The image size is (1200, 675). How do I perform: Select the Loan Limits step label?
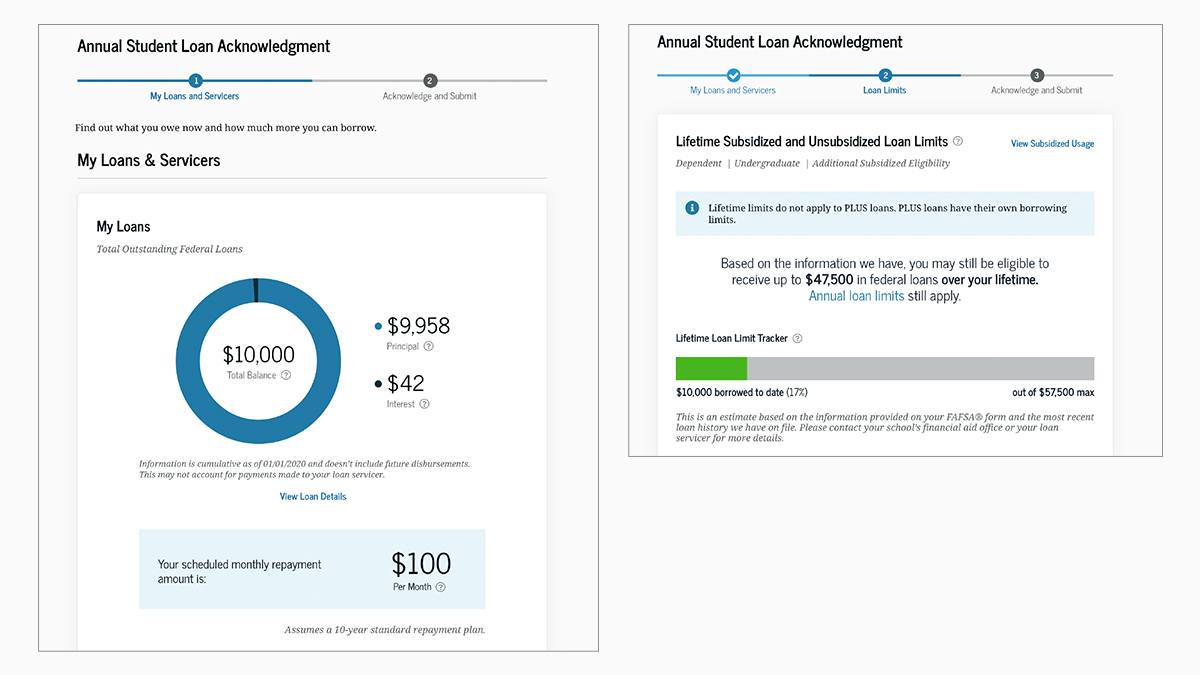pos(886,88)
